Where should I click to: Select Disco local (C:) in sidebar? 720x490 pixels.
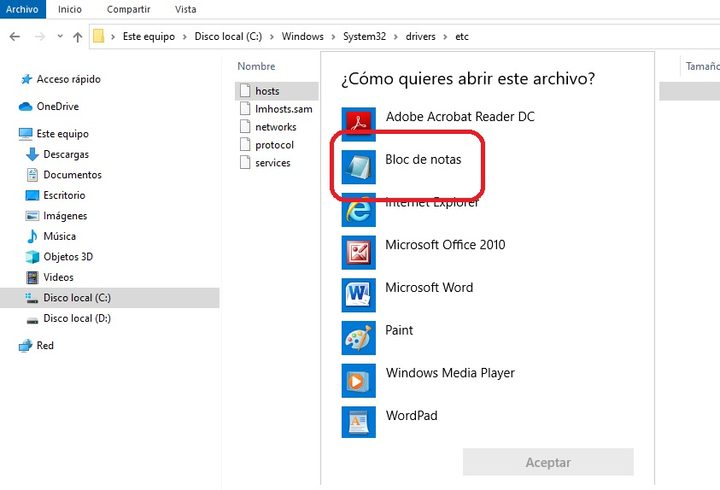(110, 298)
